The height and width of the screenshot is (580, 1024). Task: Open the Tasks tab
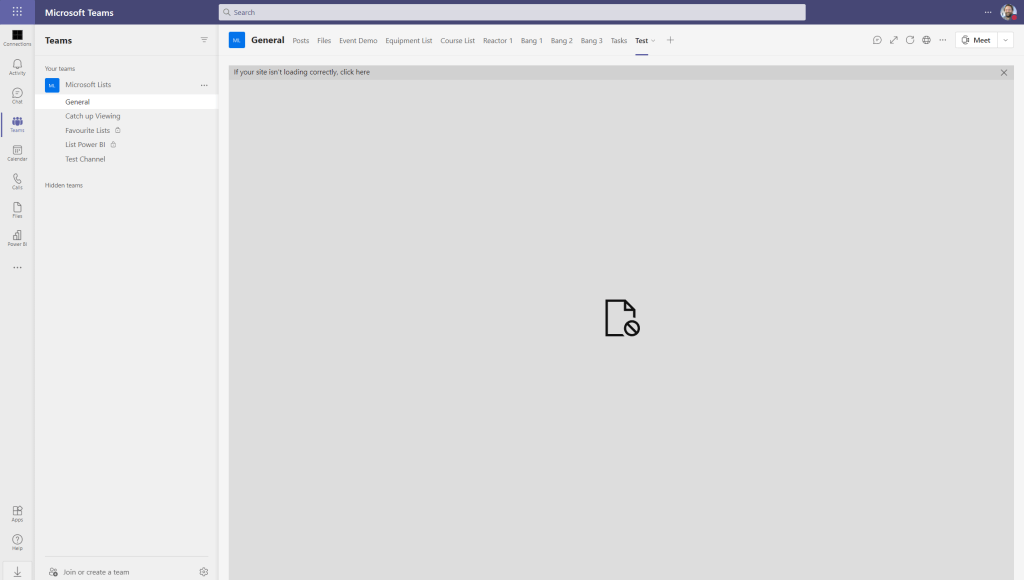[618, 40]
